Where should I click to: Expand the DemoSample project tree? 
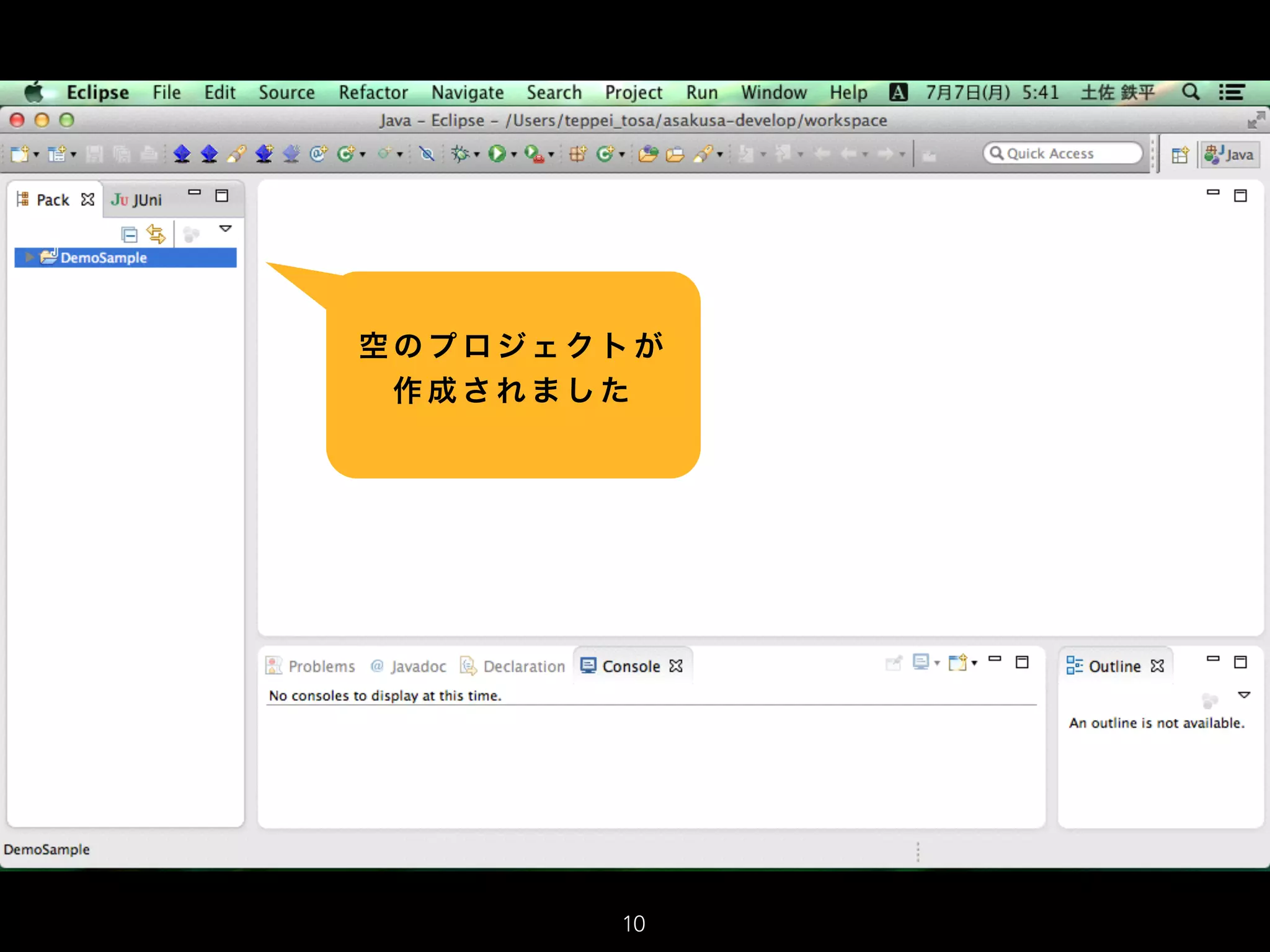[x=29, y=258]
